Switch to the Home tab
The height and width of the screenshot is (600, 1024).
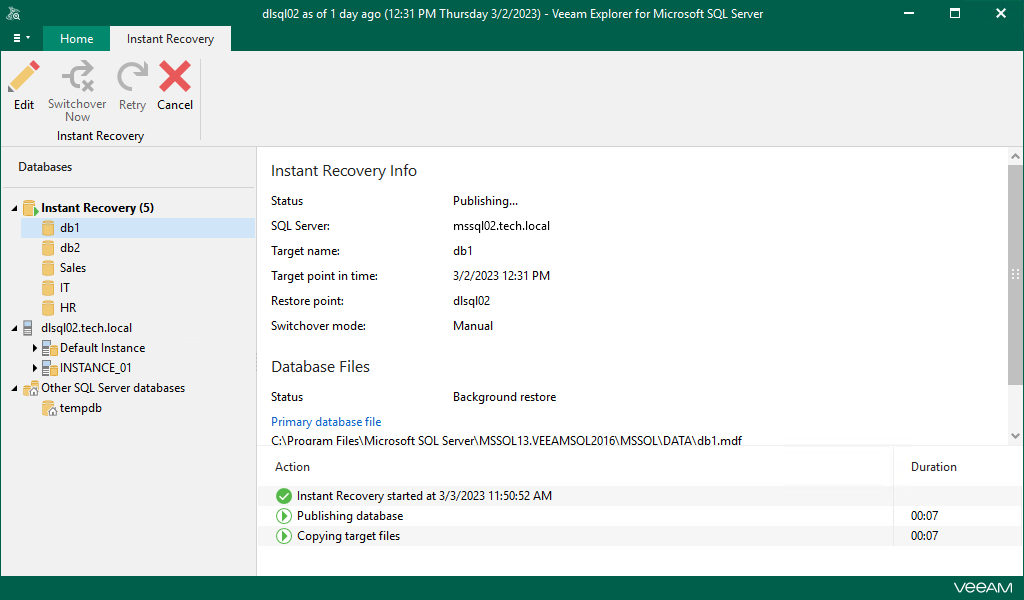point(76,39)
